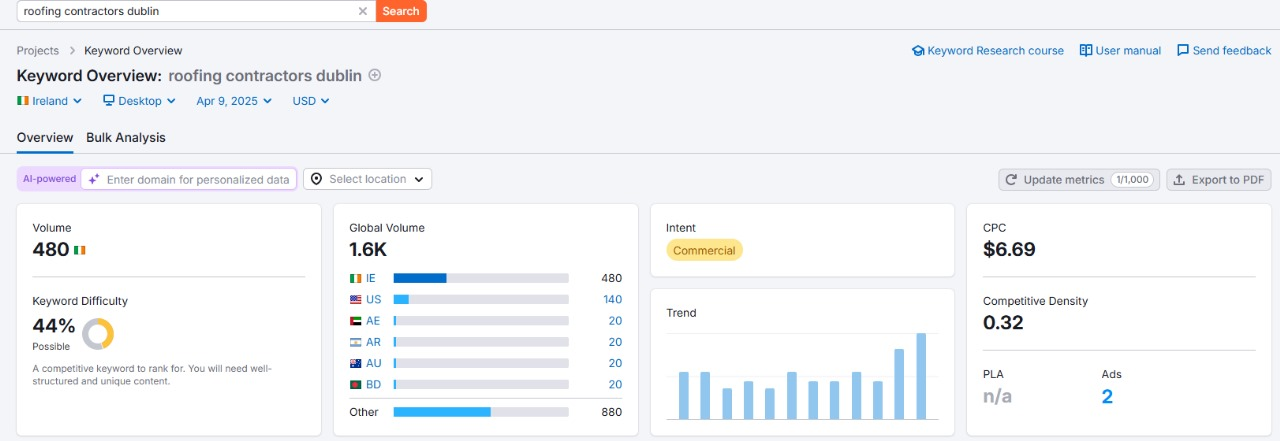Click the US volume value 140
This screenshot has width=1280, height=441.
[x=612, y=299]
